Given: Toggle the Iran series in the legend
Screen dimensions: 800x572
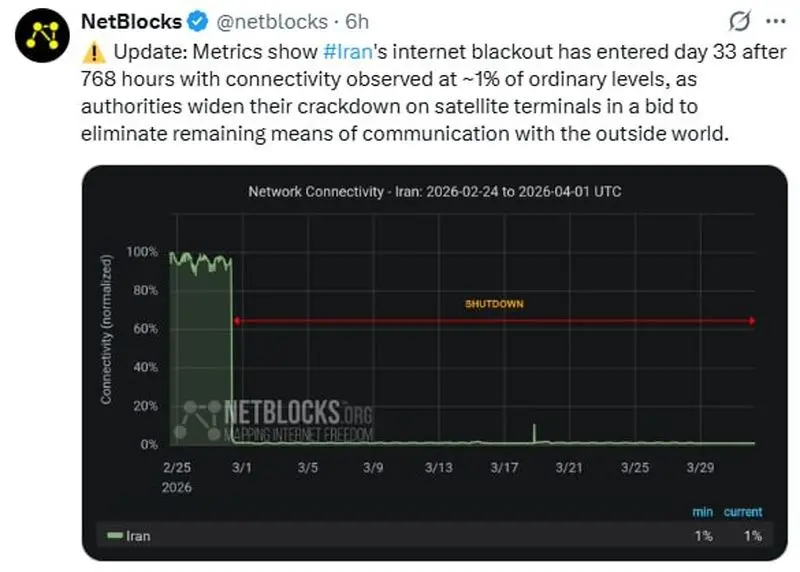Looking at the screenshot, I should 138,536.
